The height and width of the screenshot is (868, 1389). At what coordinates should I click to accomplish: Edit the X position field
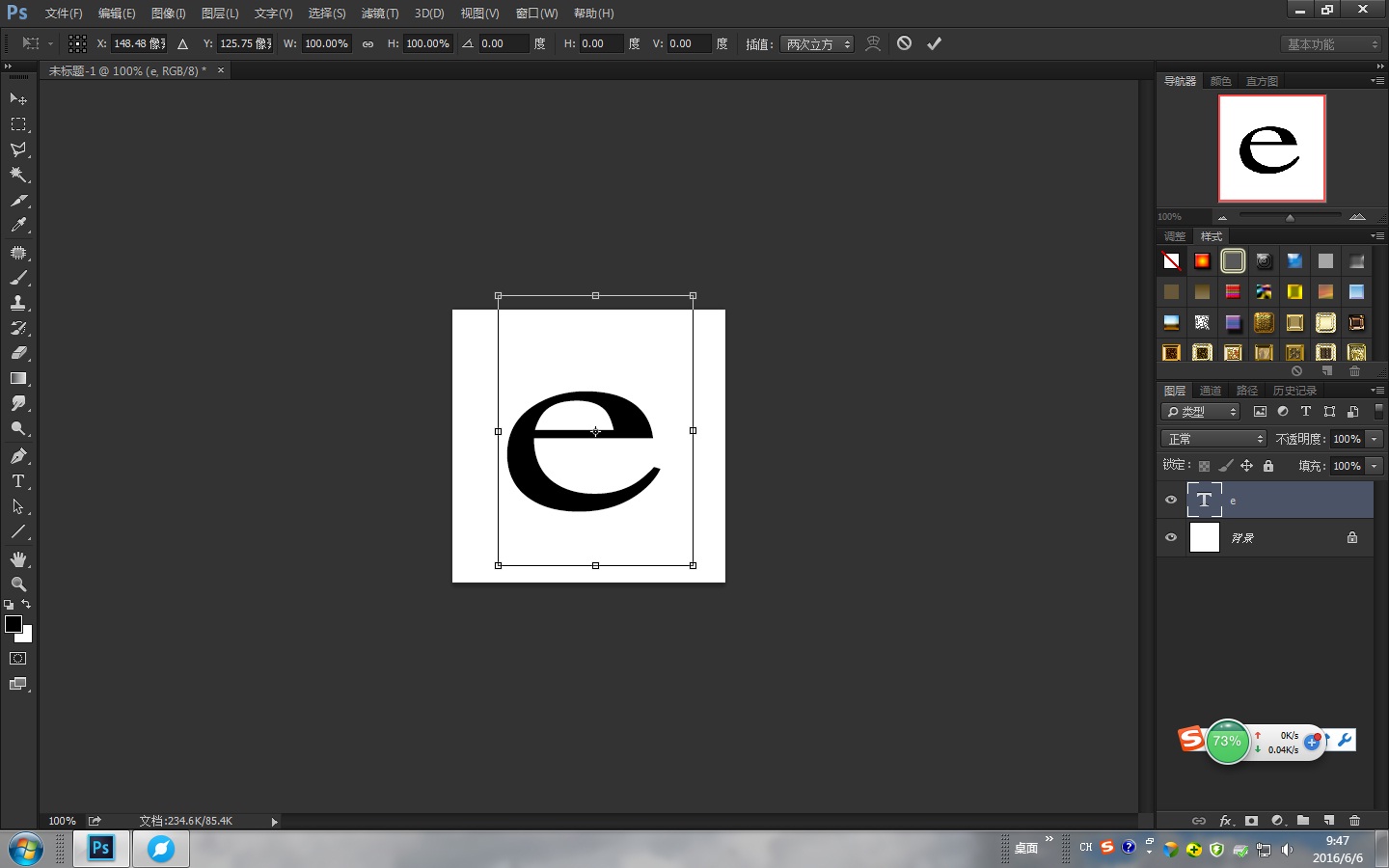tap(140, 44)
